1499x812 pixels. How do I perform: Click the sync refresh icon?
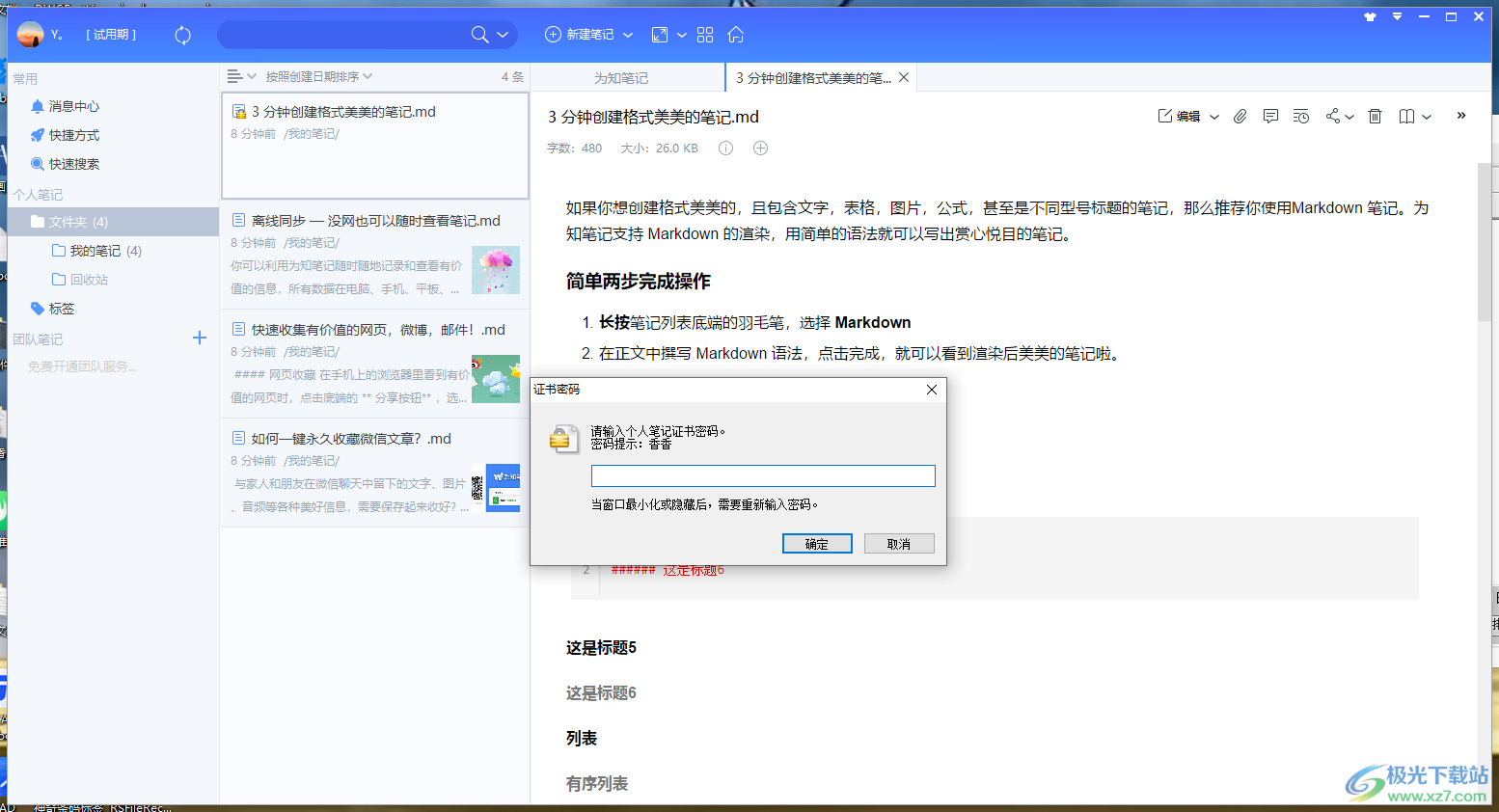182,35
